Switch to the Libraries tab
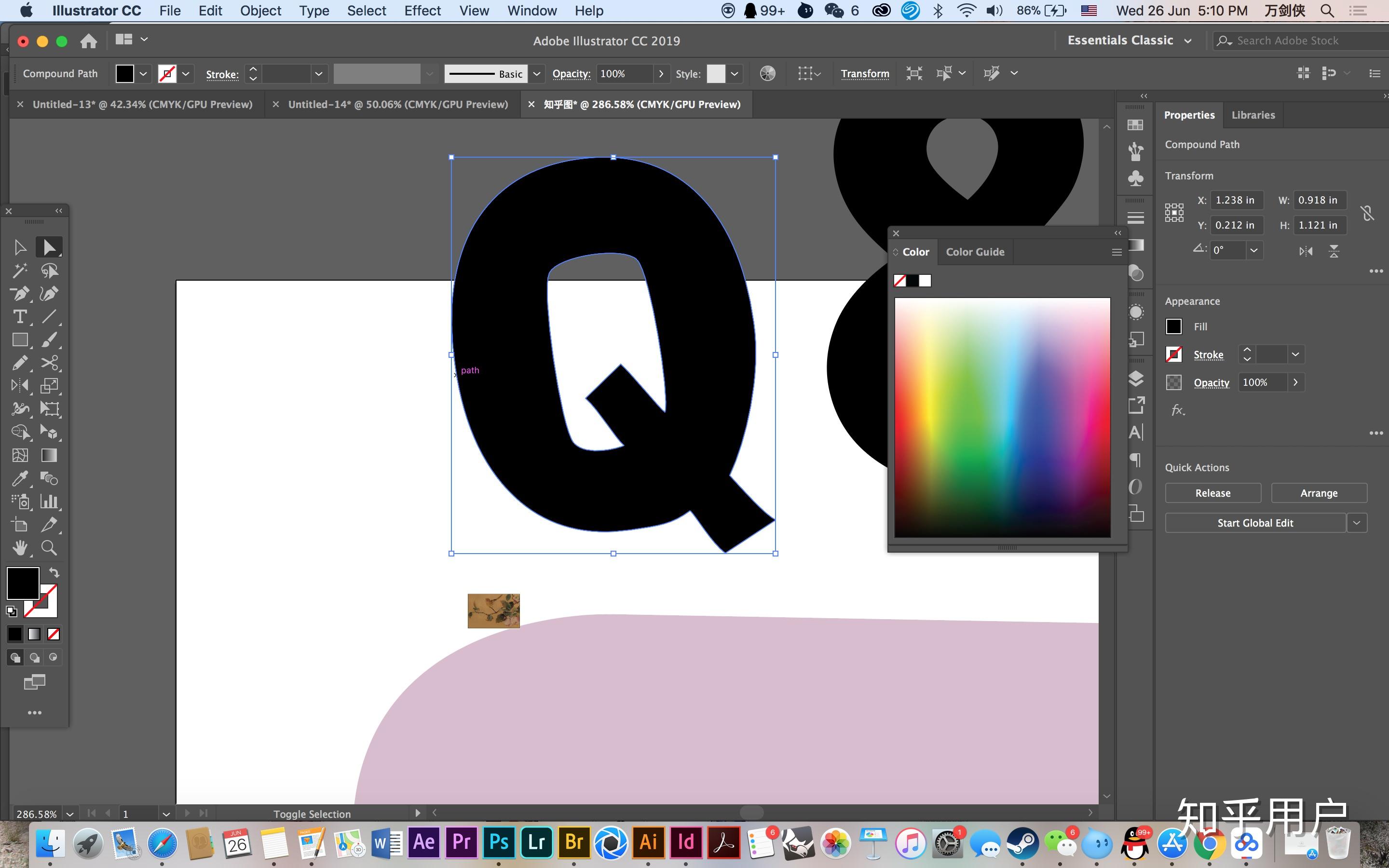This screenshot has width=1389, height=868. click(x=1253, y=115)
